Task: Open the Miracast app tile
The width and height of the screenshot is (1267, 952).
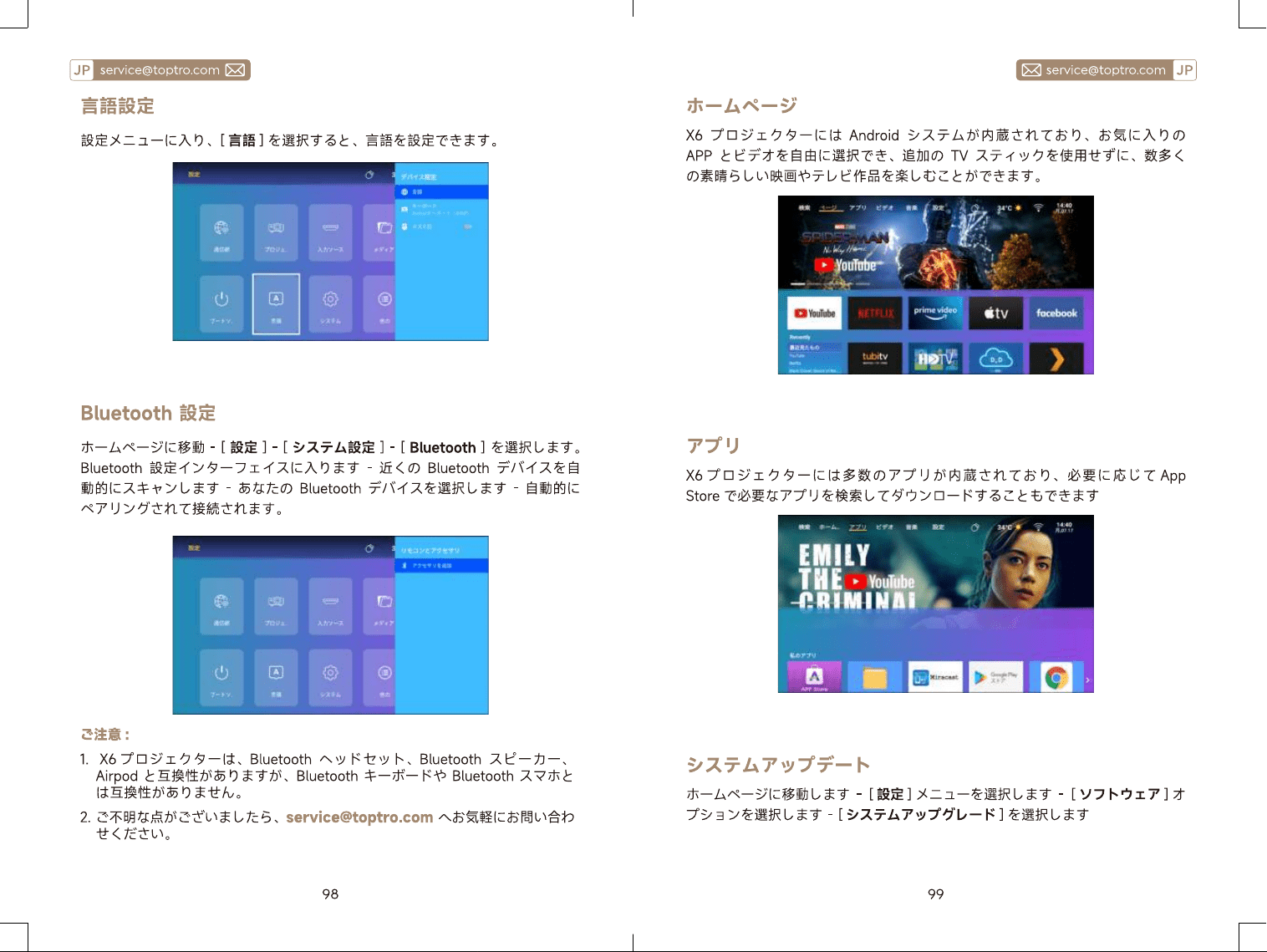Action: tap(935, 677)
